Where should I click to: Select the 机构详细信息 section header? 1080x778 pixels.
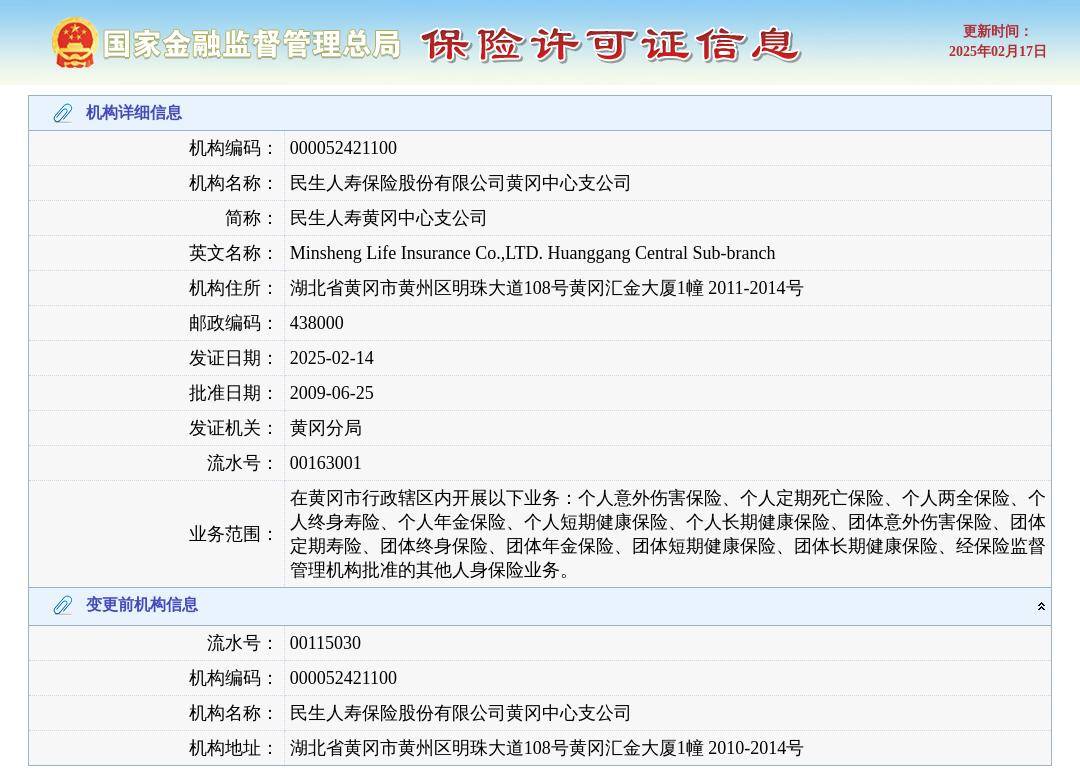pos(540,113)
